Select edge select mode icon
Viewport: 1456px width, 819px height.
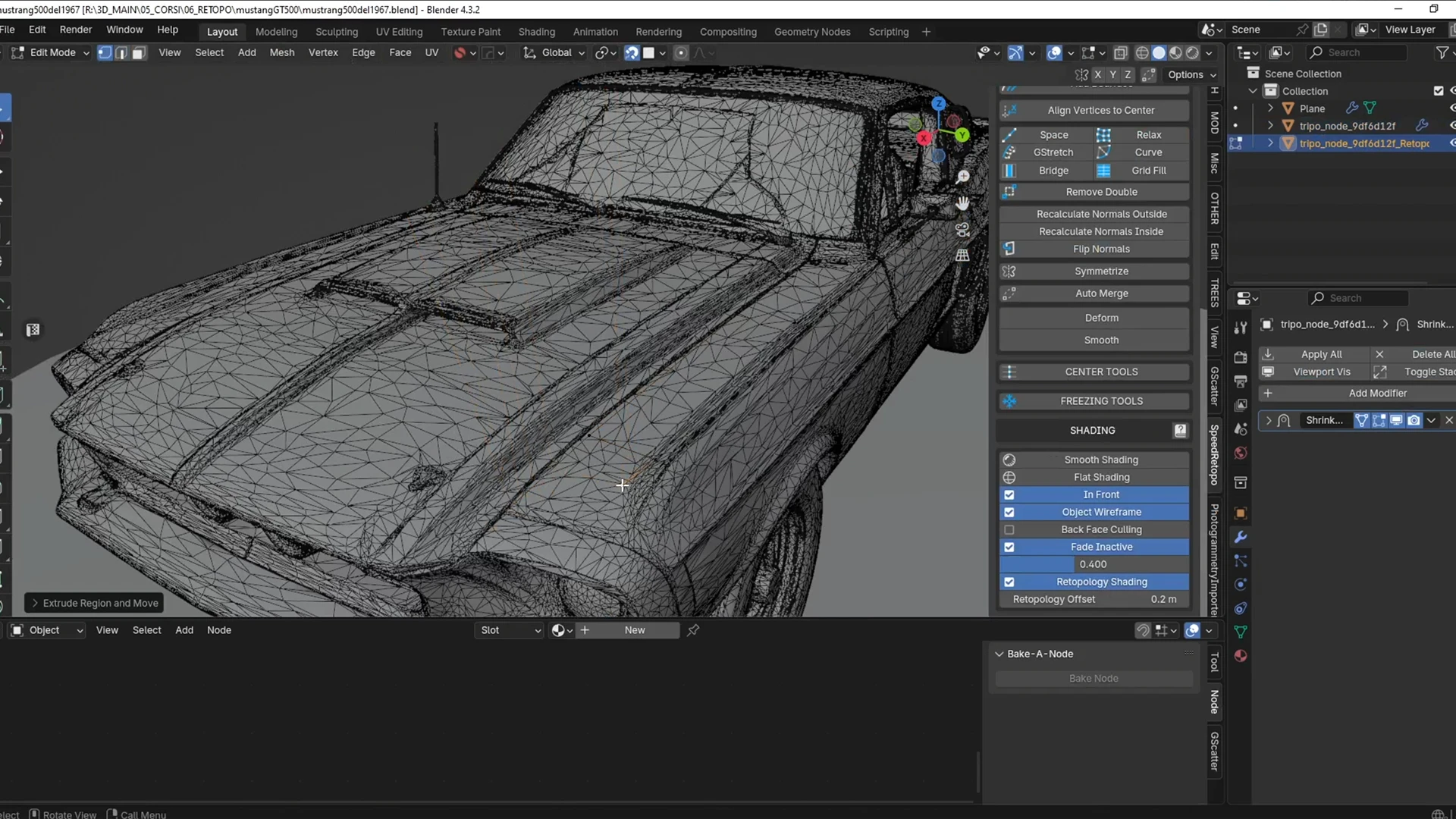tap(121, 53)
